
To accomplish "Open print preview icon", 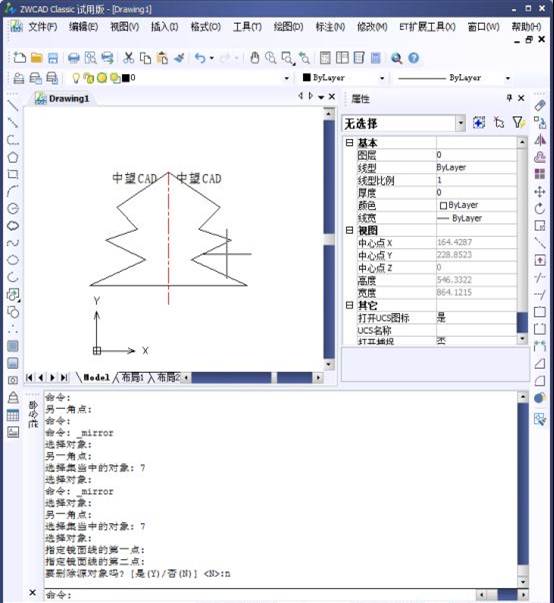I will [x=90, y=58].
